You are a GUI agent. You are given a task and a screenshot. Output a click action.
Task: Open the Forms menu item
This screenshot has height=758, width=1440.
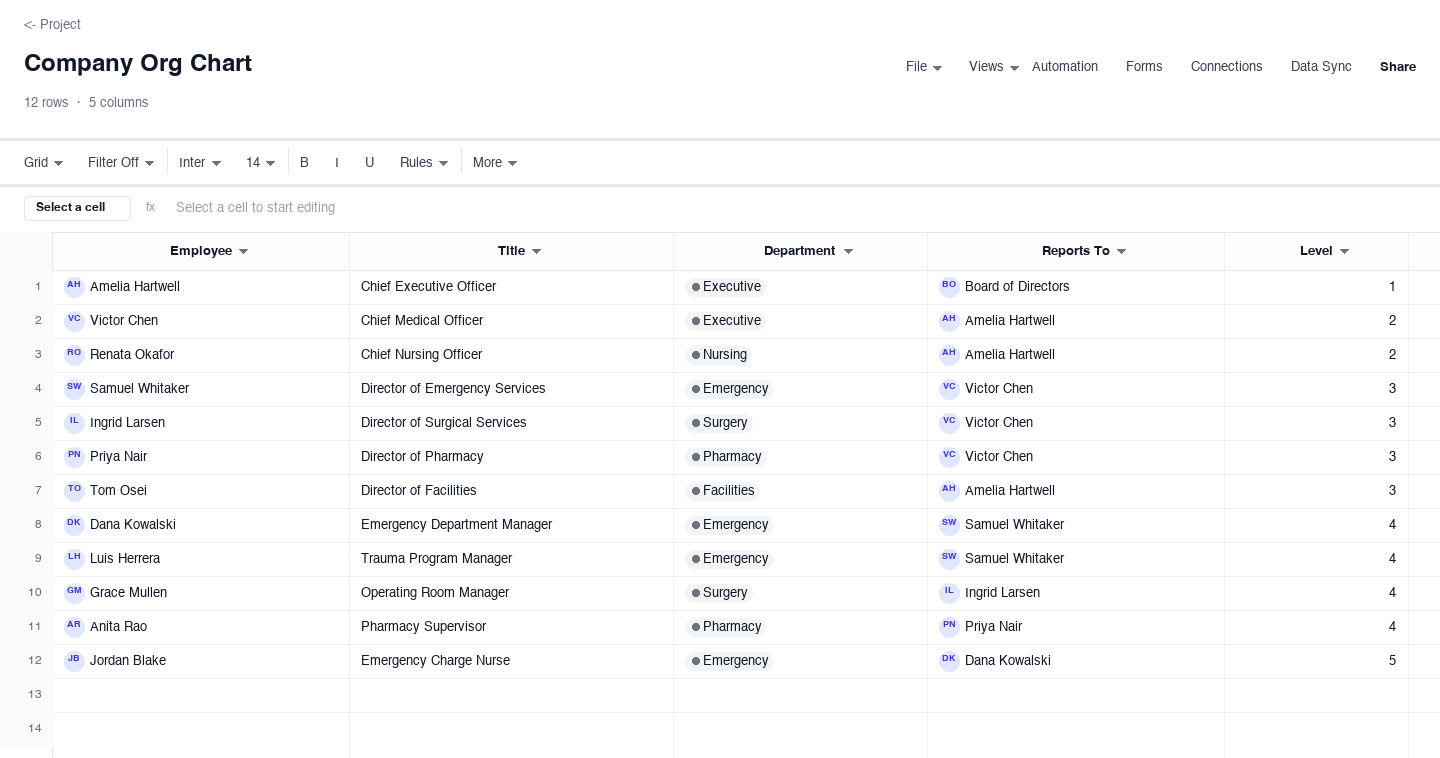pyautogui.click(x=1144, y=67)
